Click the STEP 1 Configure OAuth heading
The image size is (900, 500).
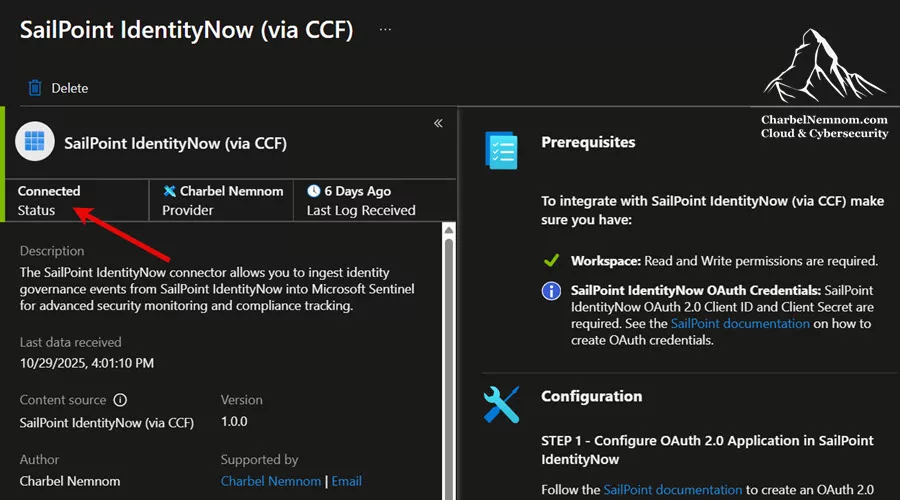coord(707,450)
